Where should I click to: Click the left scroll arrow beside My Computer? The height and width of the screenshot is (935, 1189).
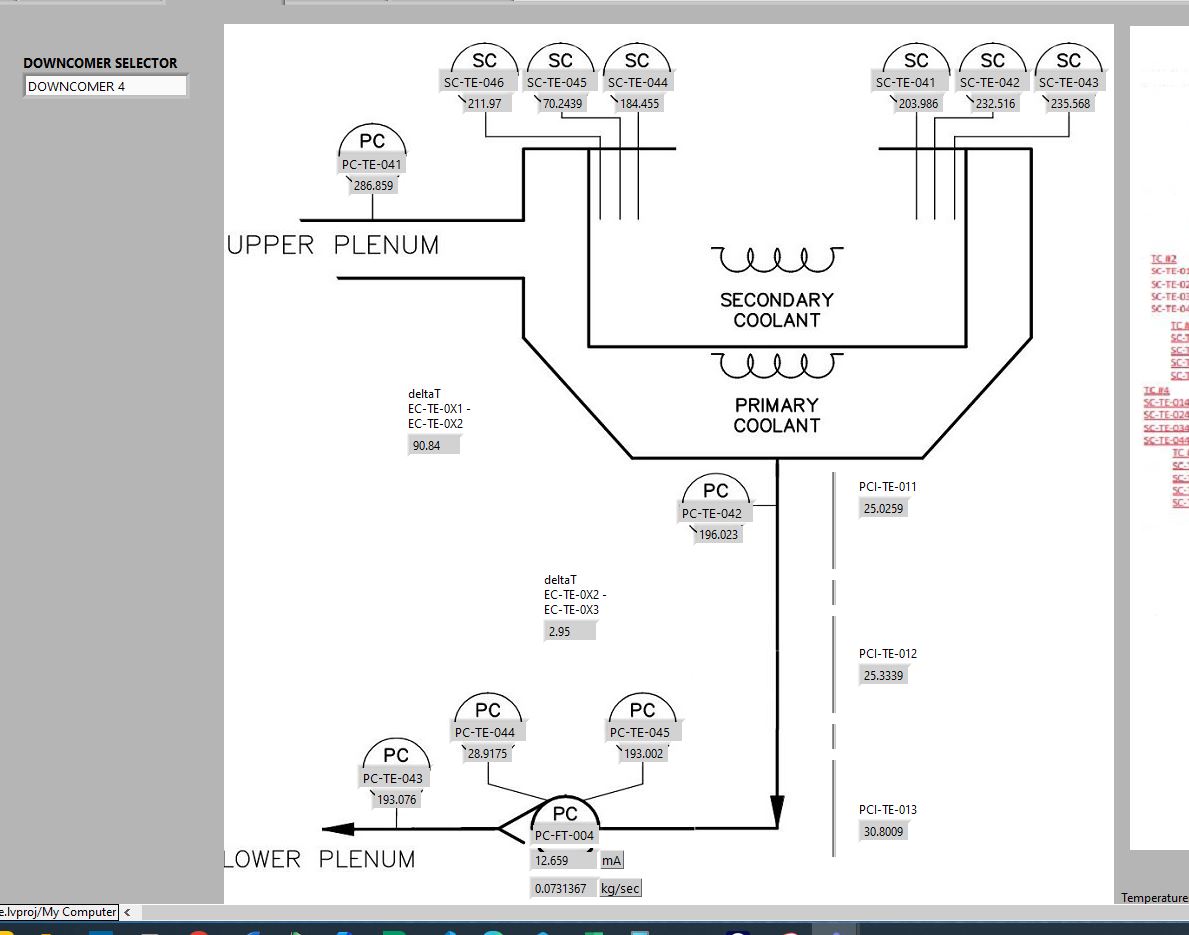pos(127,912)
